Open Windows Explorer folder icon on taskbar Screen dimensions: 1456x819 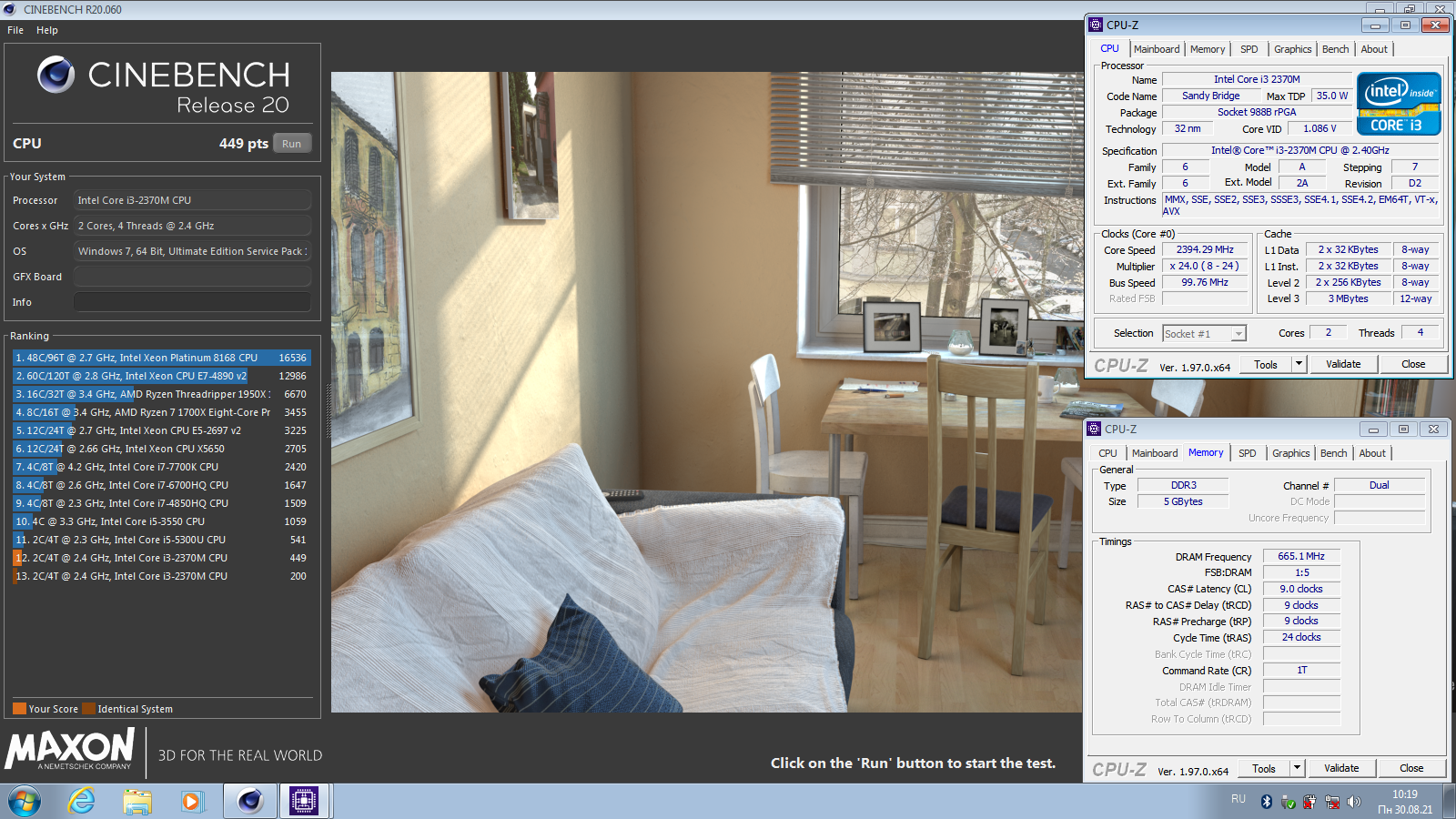pos(137,801)
